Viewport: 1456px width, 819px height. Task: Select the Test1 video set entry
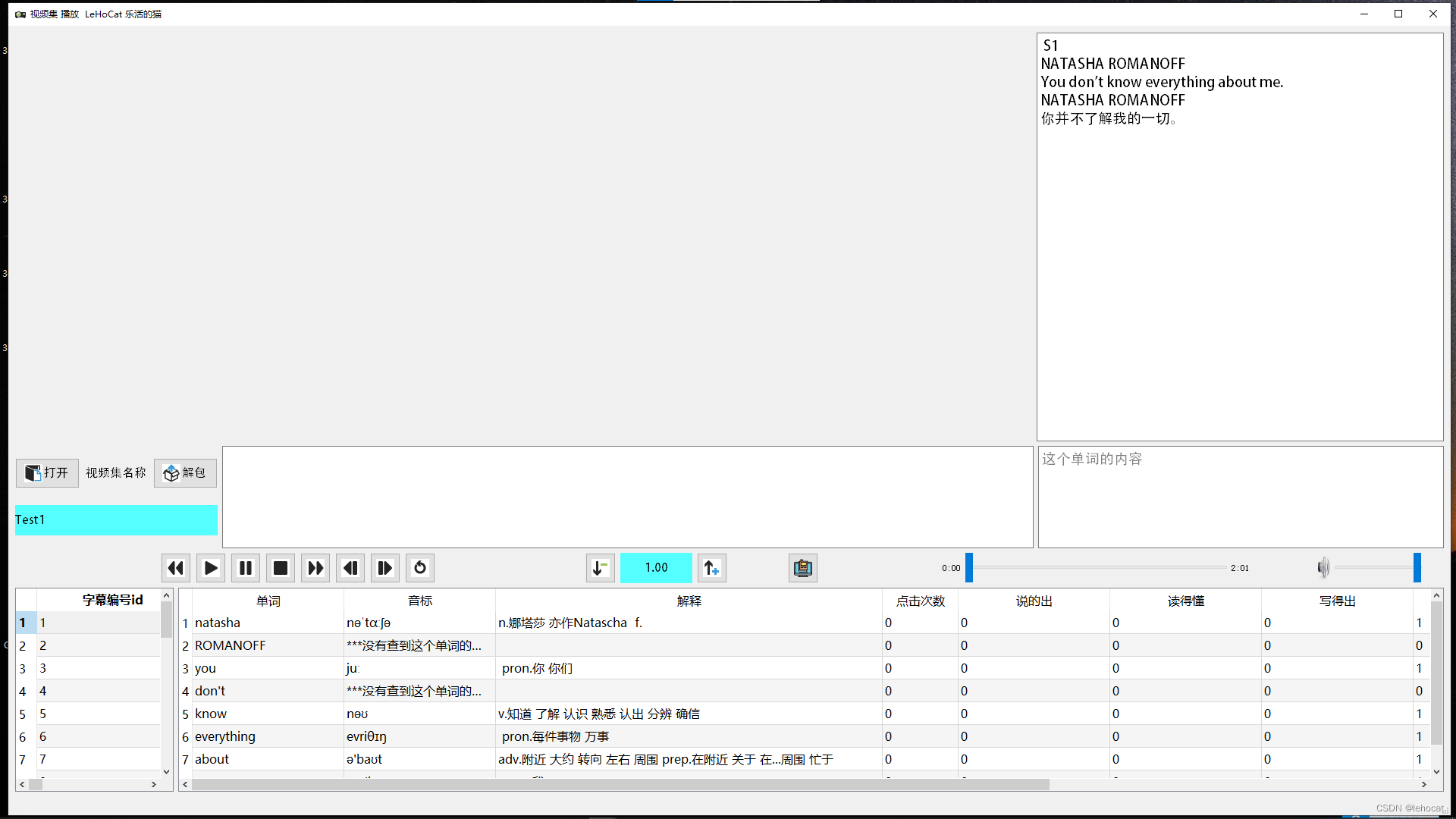pos(116,520)
